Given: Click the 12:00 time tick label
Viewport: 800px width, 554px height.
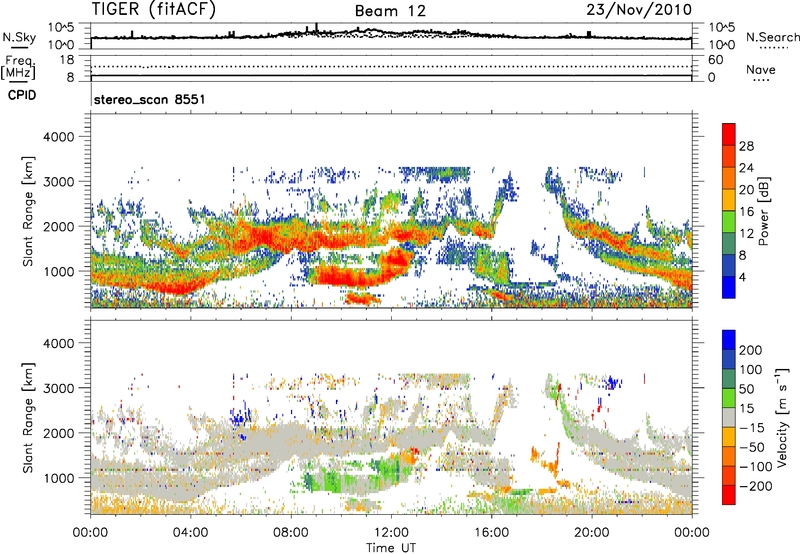Looking at the screenshot, I should [x=391, y=533].
